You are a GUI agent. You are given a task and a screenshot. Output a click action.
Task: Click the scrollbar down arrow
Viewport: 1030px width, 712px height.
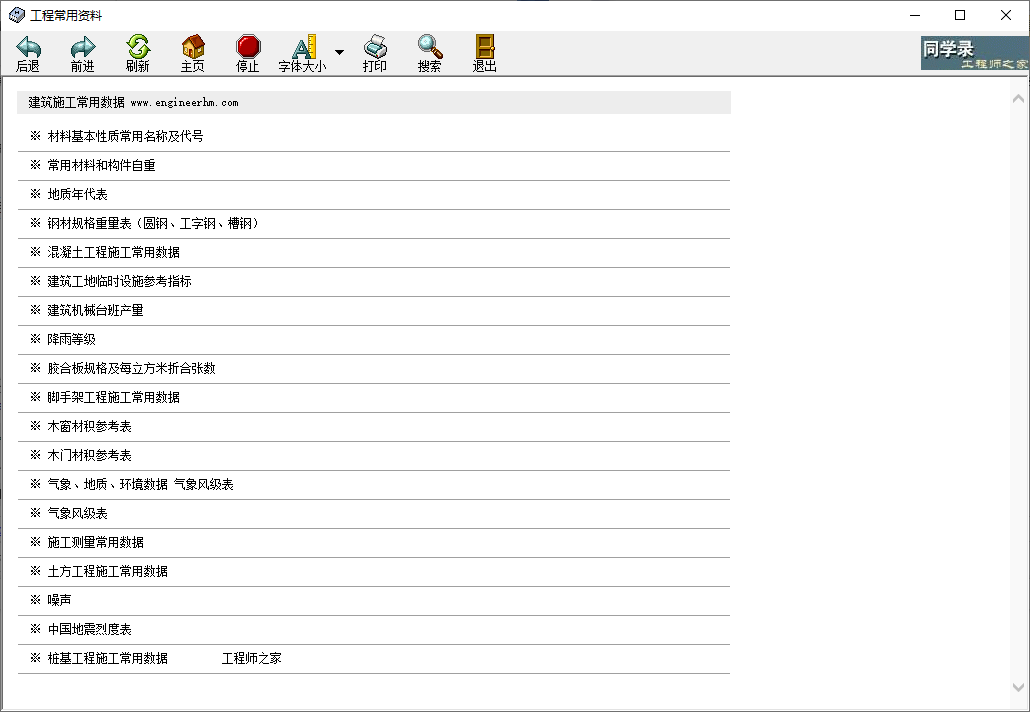(x=1018, y=688)
